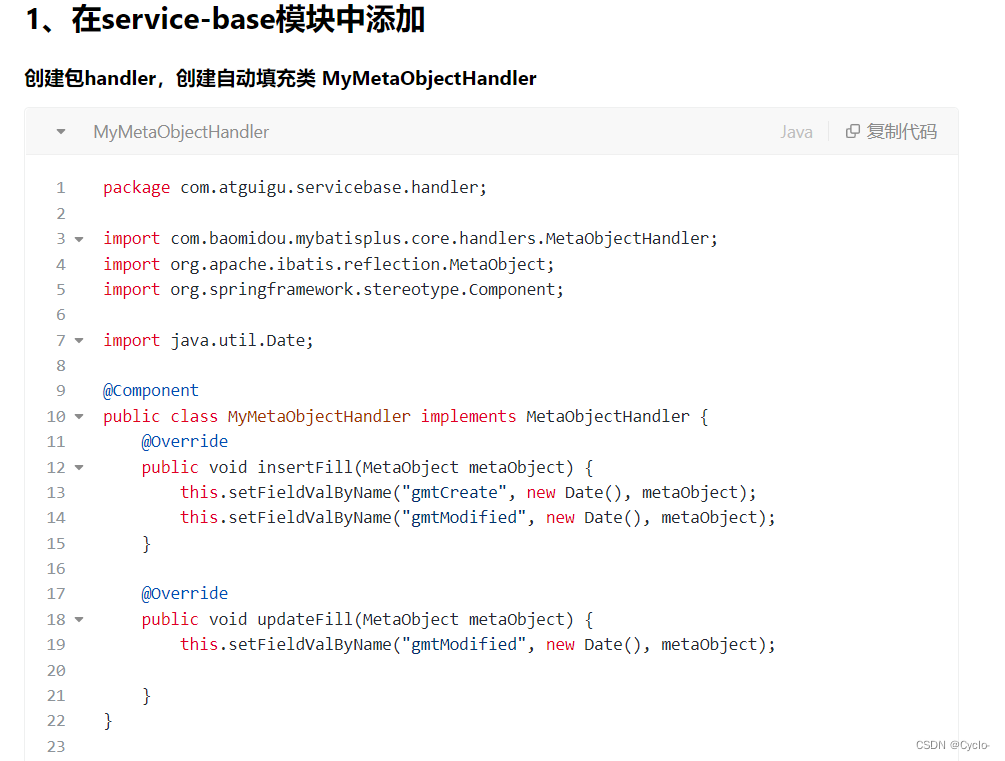This screenshot has height=761, width=1005.
Task: Collapse the insertFill method at line 12
Action: pyautogui.click(x=78, y=466)
